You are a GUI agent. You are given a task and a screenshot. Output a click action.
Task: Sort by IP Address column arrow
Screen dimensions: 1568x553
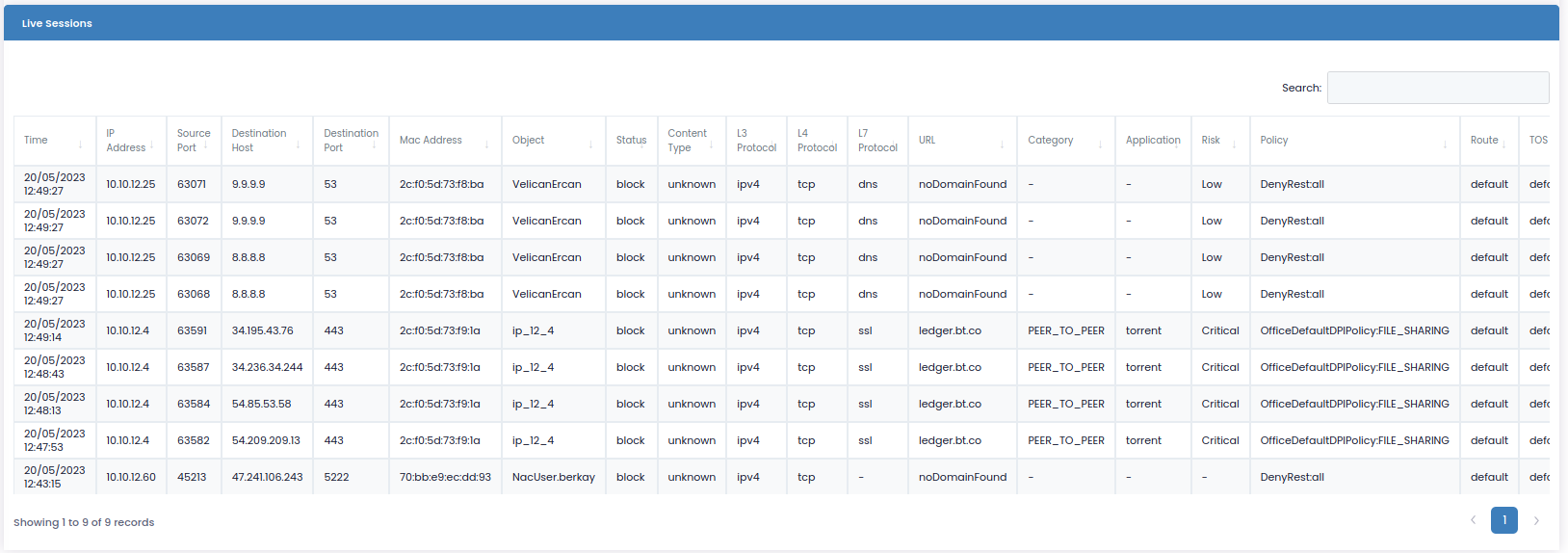pyautogui.click(x=151, y=145)
